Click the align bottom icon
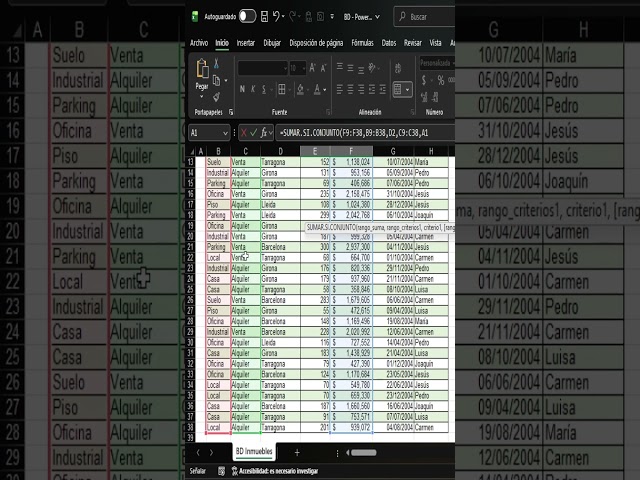Screen dimensions: 640x480 pyautogui.click(x=361, y=70)
